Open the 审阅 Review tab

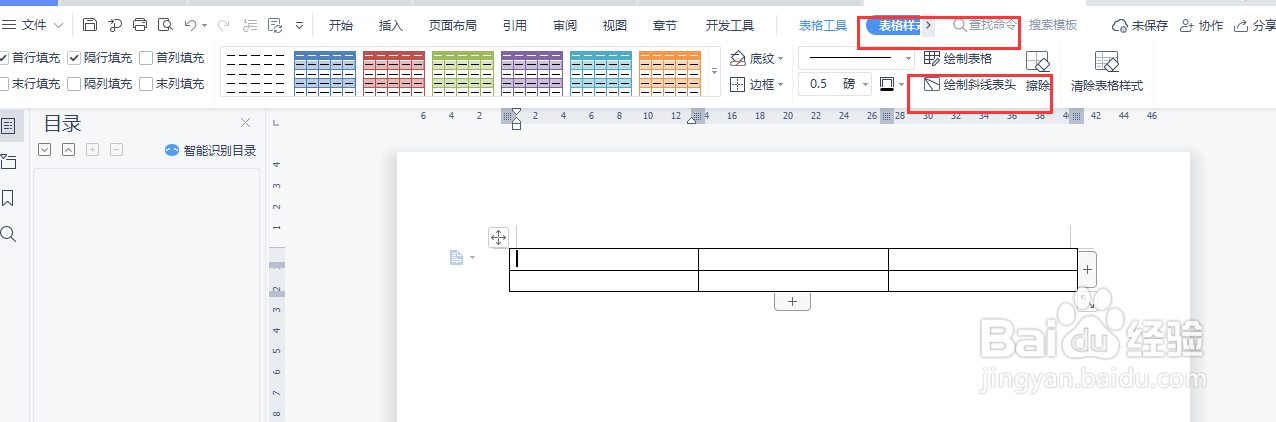click(x=565, y=25)
